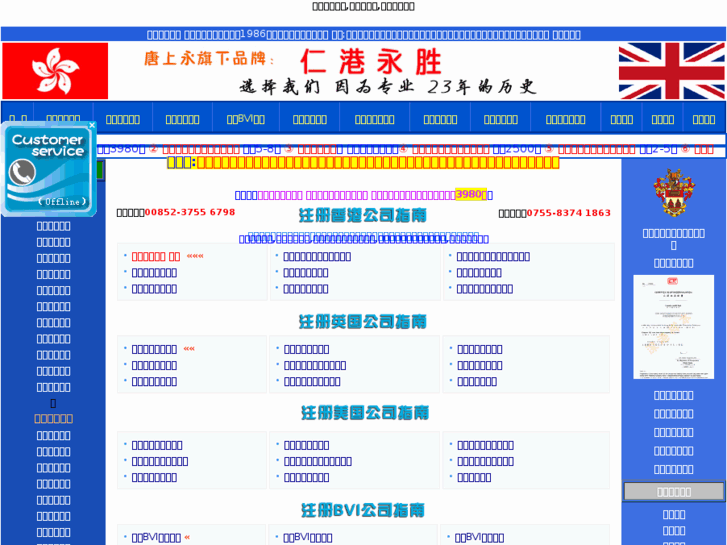Open the UK guide link marked with red arrows

(x=154, y=349)
